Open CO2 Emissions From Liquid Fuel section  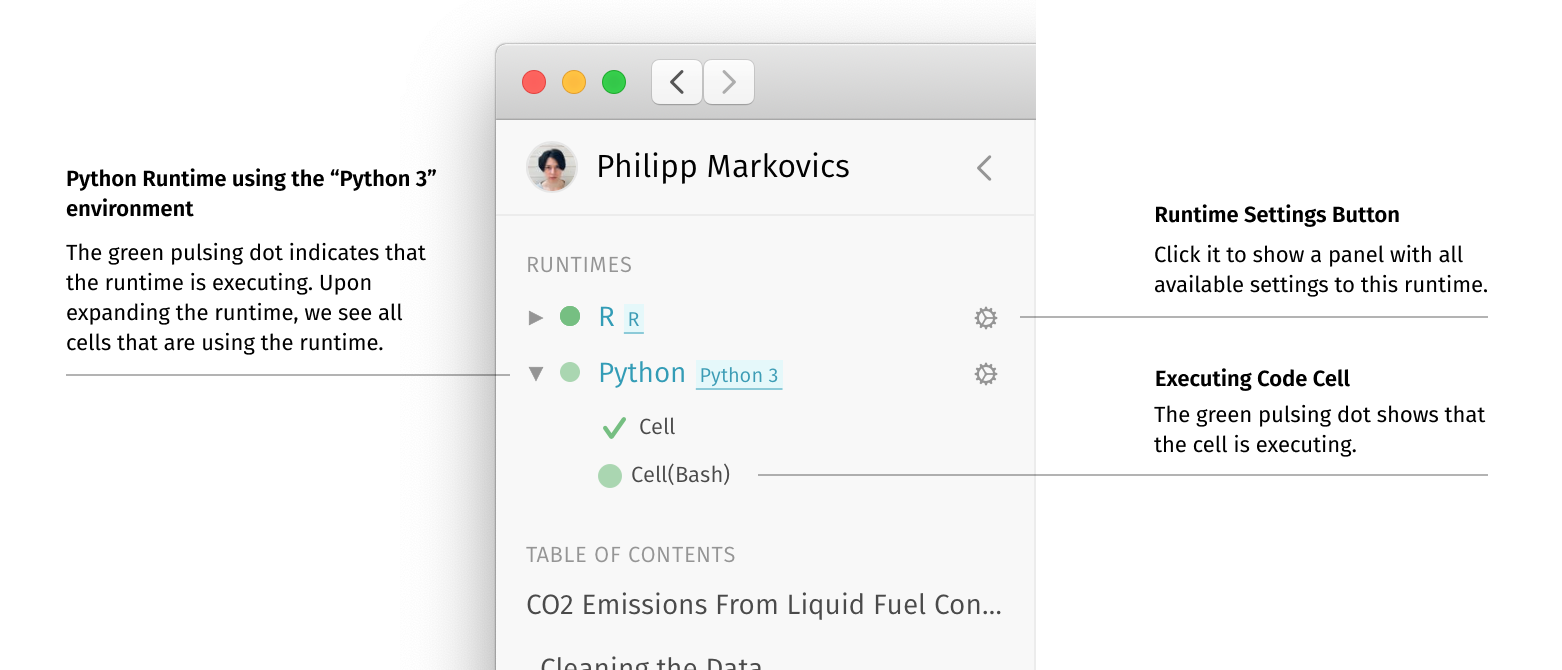point(764,605)
